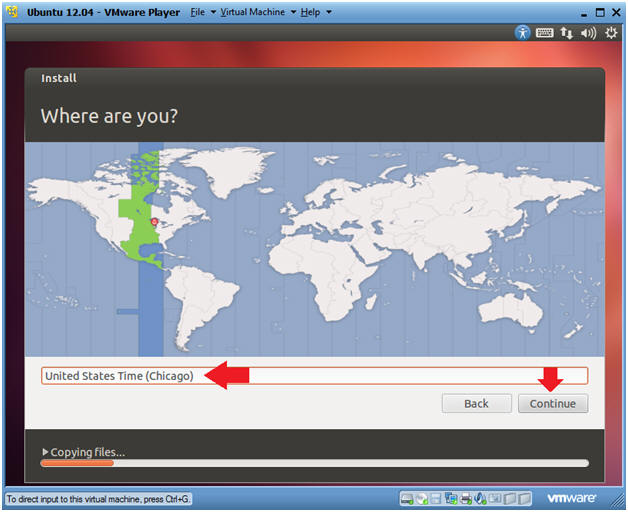Screen dimensions: 628x512
Task: Open the Virtual Machine menu
Action: [x=253, y=12]
